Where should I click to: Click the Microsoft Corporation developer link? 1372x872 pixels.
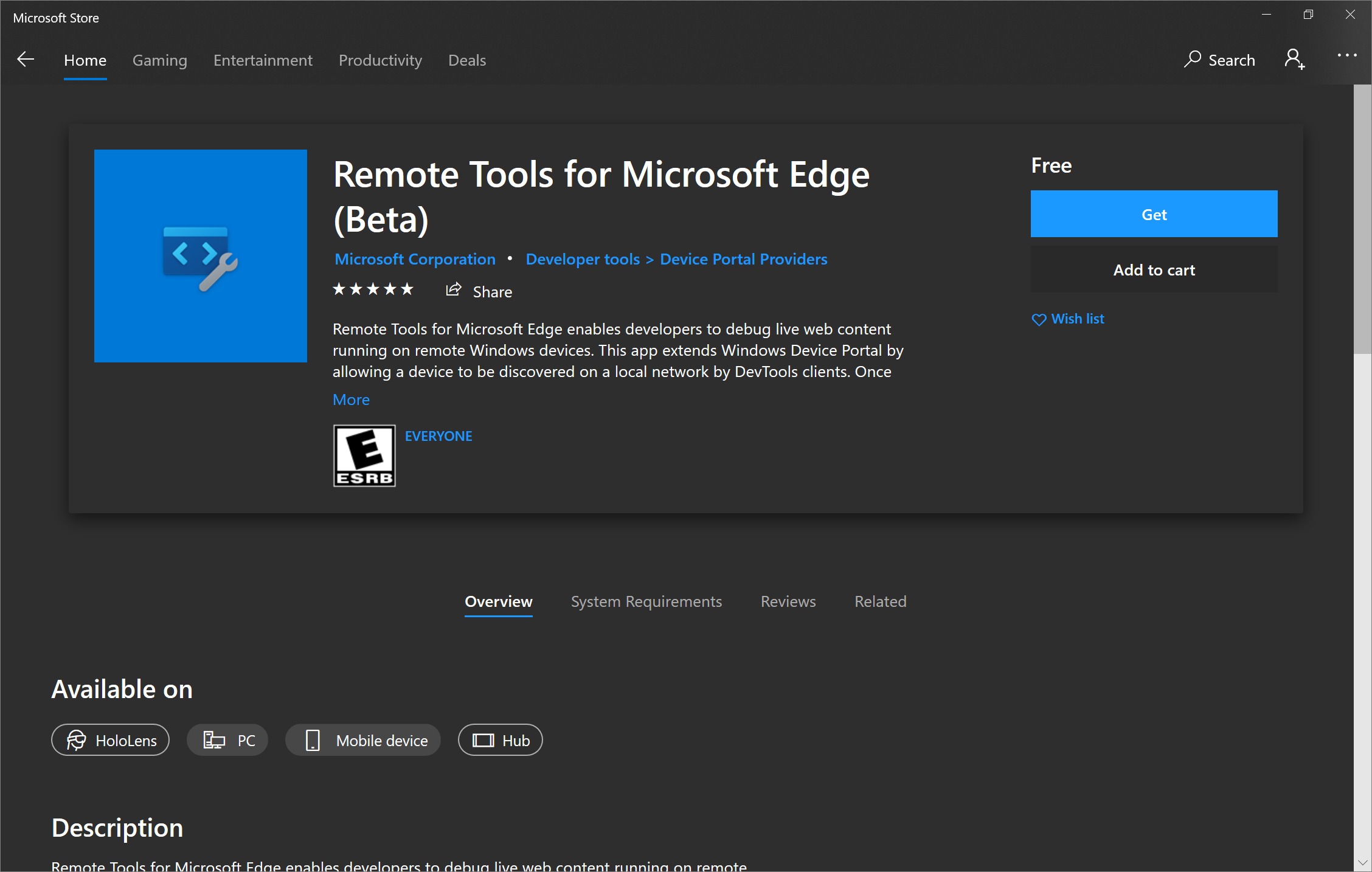pos(415,259)
